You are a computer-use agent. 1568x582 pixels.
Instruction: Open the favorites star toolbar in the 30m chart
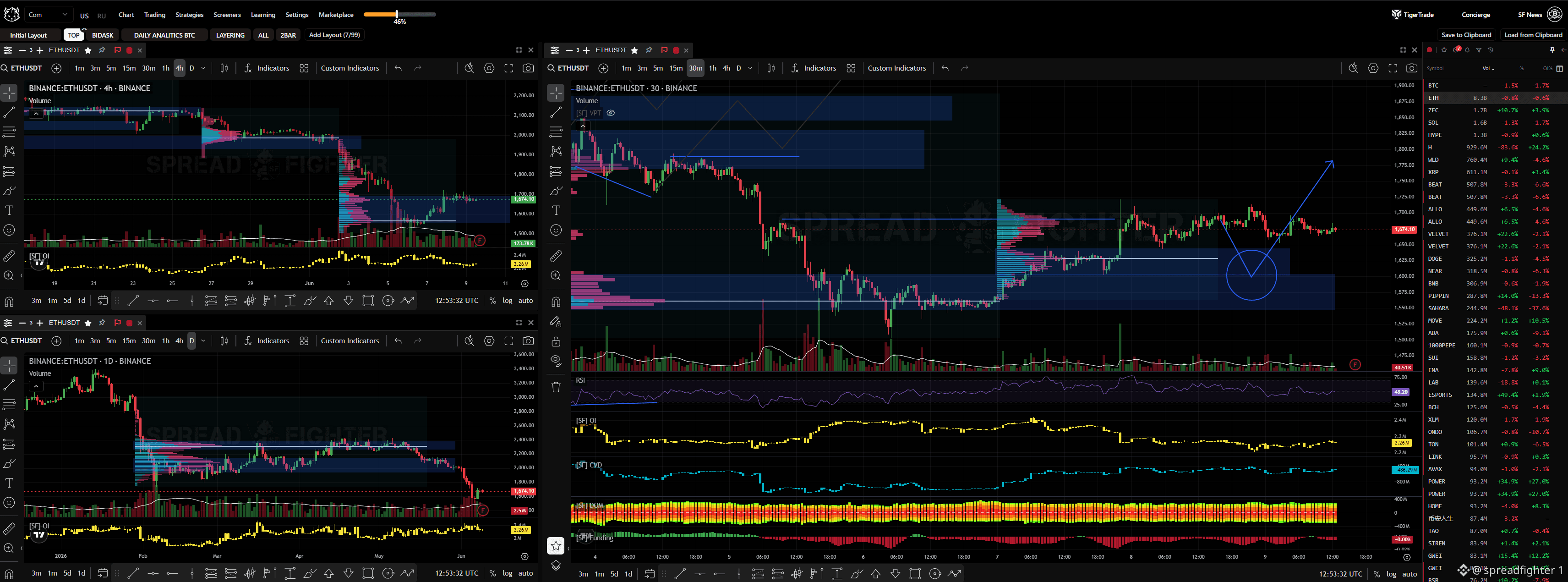click(x=556, y=545)
